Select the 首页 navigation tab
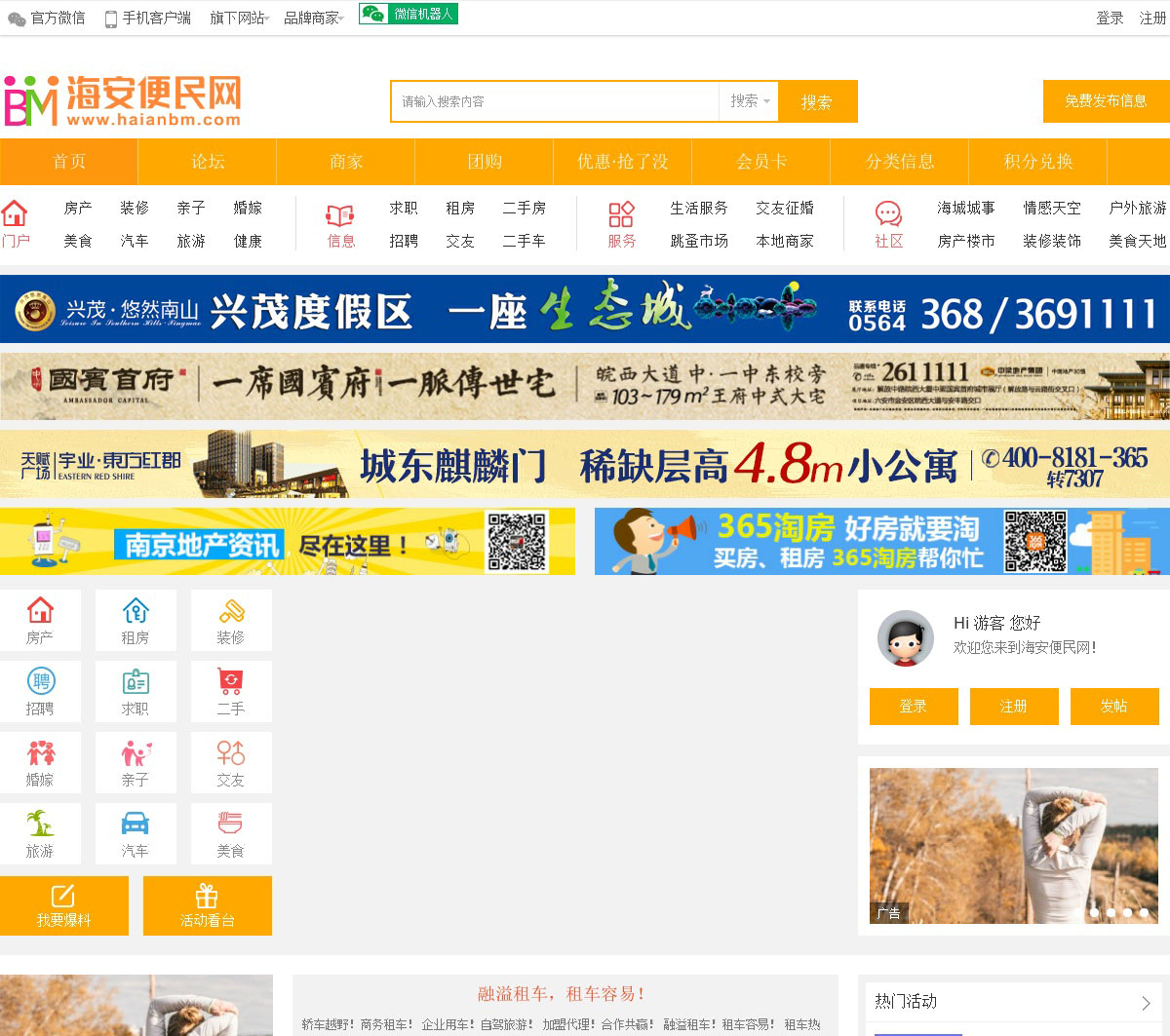Viewport: 1170px width, 1036px height. (x=69, y=162)
